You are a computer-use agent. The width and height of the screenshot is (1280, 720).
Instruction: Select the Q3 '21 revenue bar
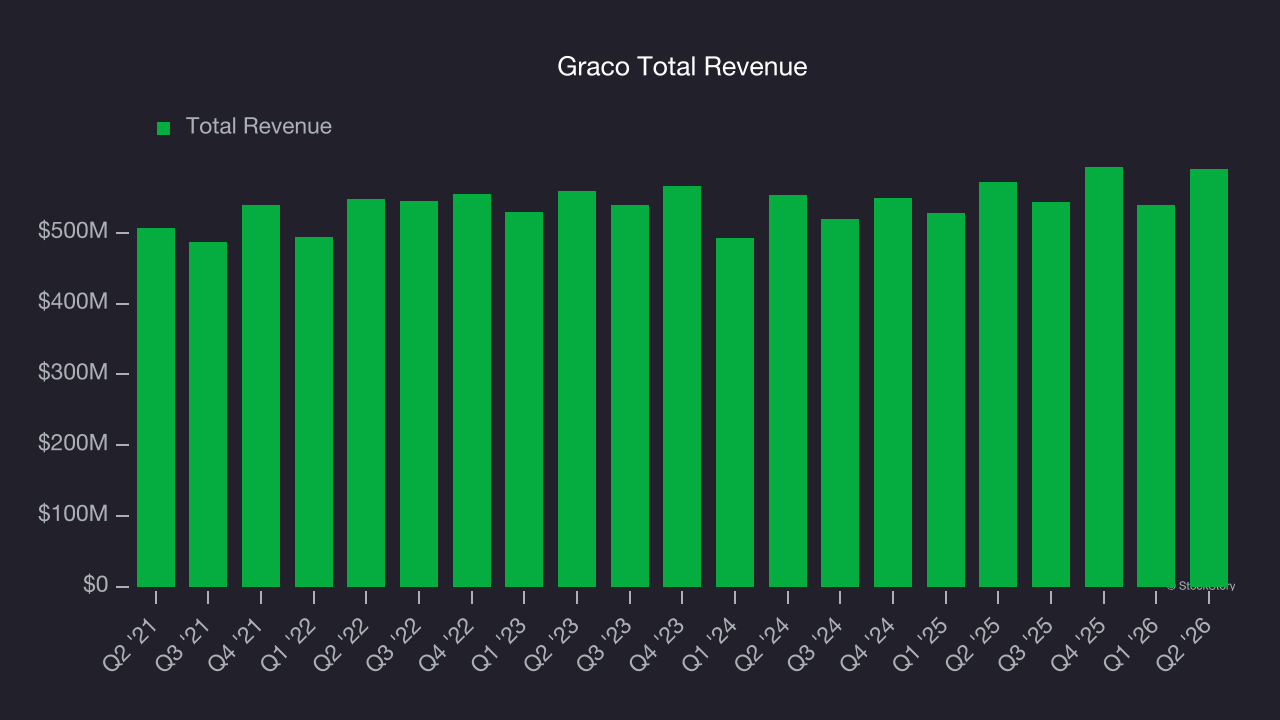click(x=208, y=414)
